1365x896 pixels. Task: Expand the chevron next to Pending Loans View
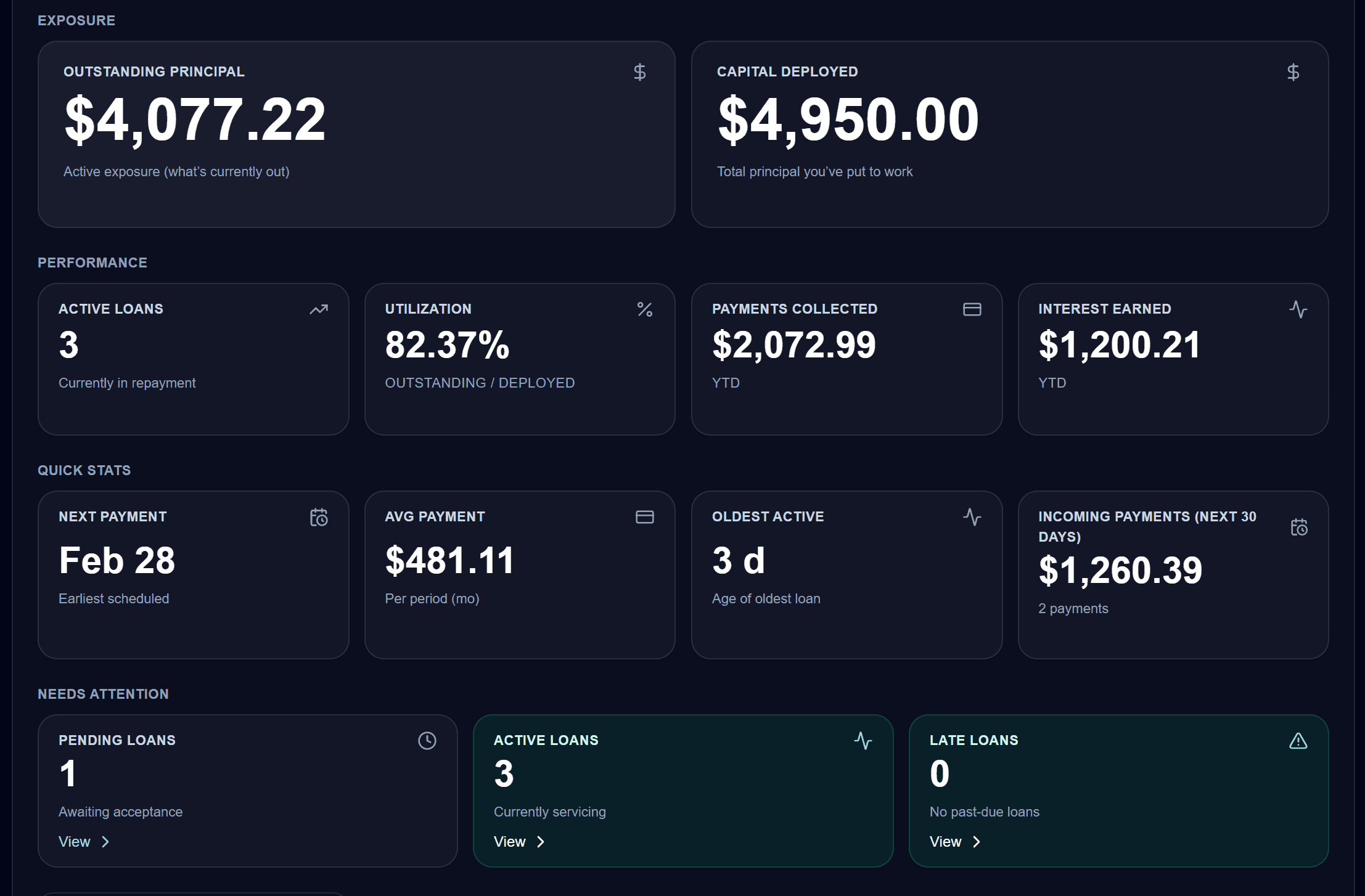click(105, 841)
